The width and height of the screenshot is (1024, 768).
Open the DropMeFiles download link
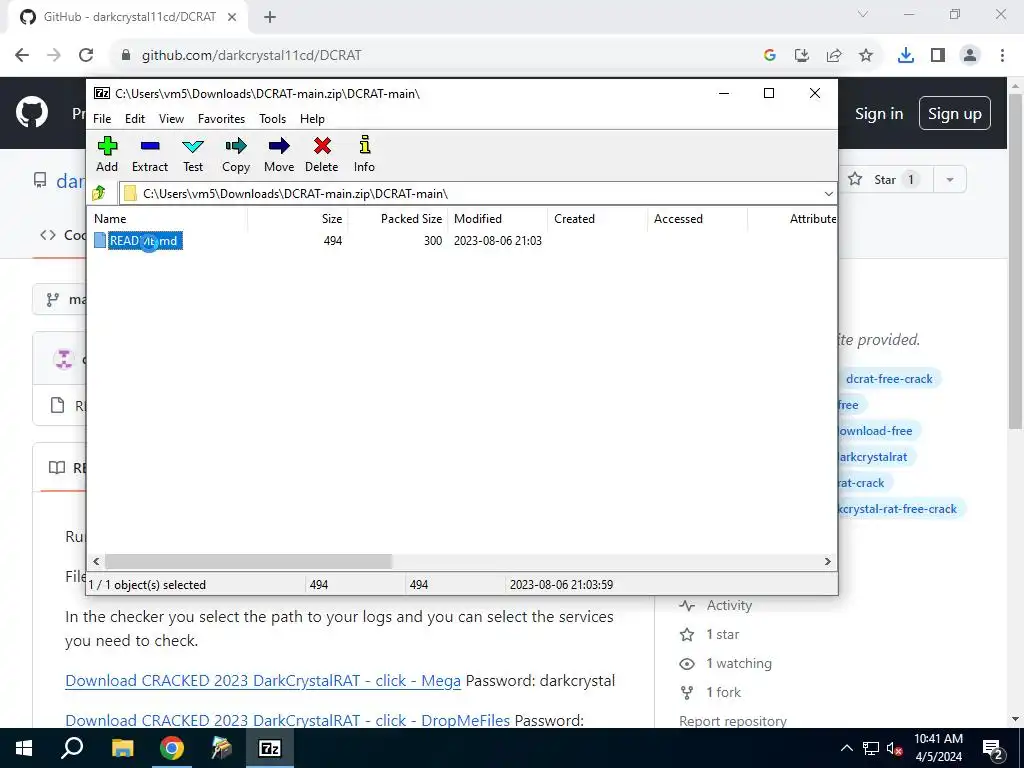tap(287, 720)
